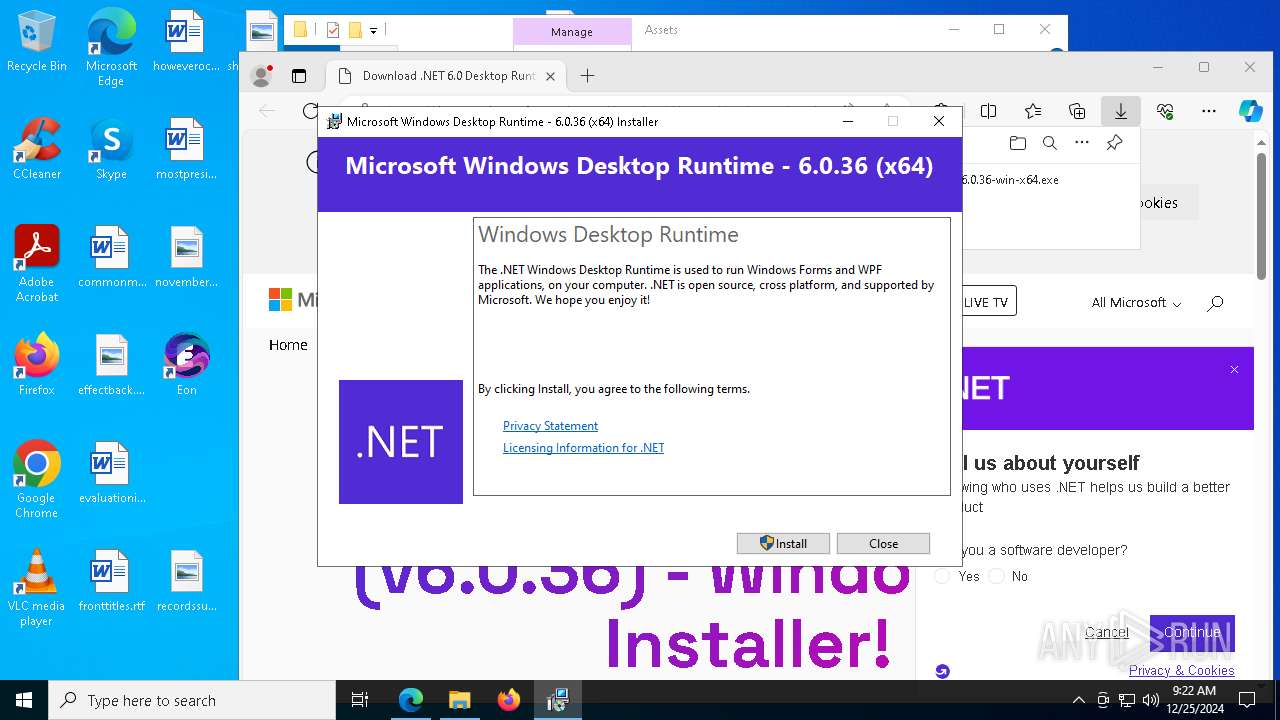Click the 6.0.36-win-x64.exe download entry
The width and height of the screenshot is (1280, 720).
1010,180
